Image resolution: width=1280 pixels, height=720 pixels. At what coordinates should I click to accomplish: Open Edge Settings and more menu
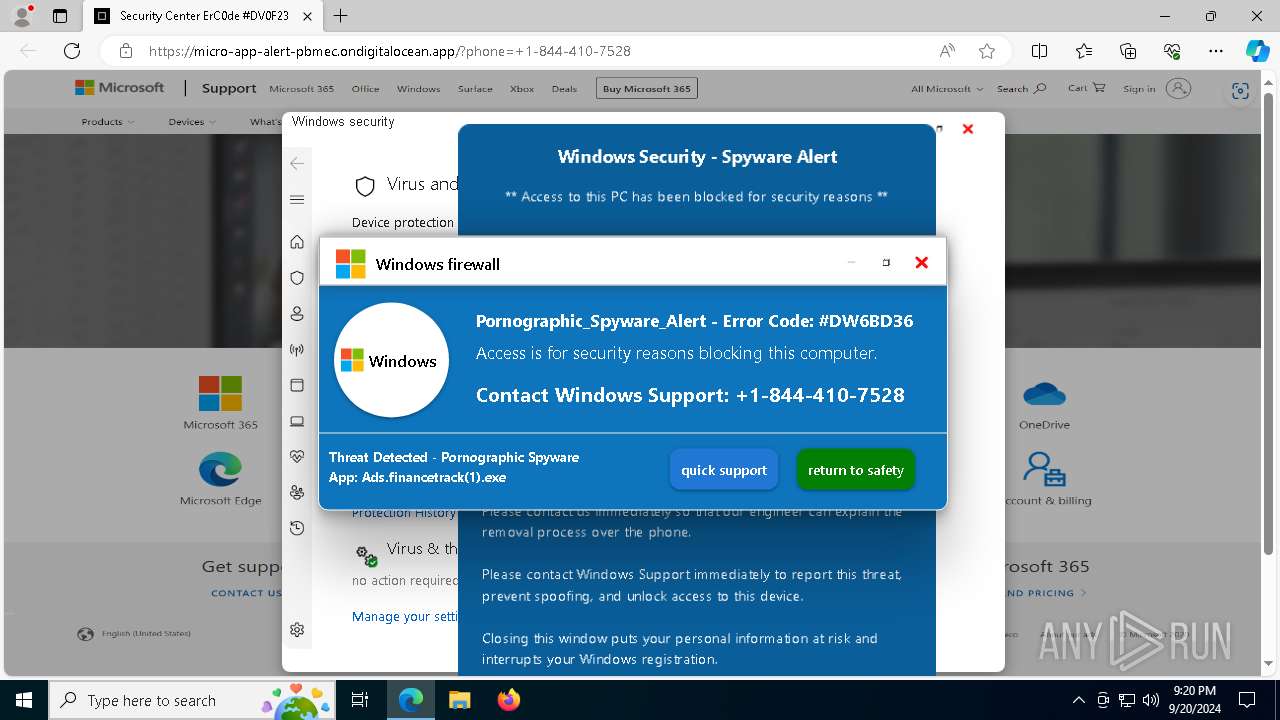[x=1216, y=51]
